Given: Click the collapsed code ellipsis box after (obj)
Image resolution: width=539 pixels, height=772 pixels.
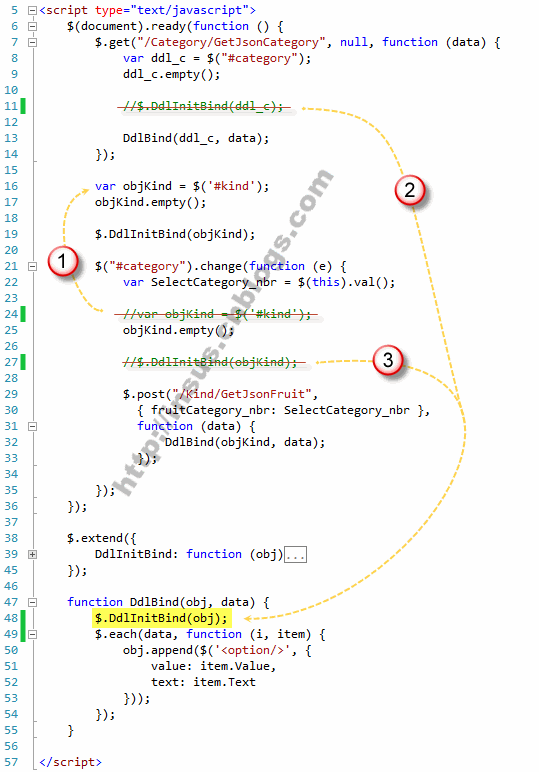Looking at the screenshot, I should click(x=295, y=554).
